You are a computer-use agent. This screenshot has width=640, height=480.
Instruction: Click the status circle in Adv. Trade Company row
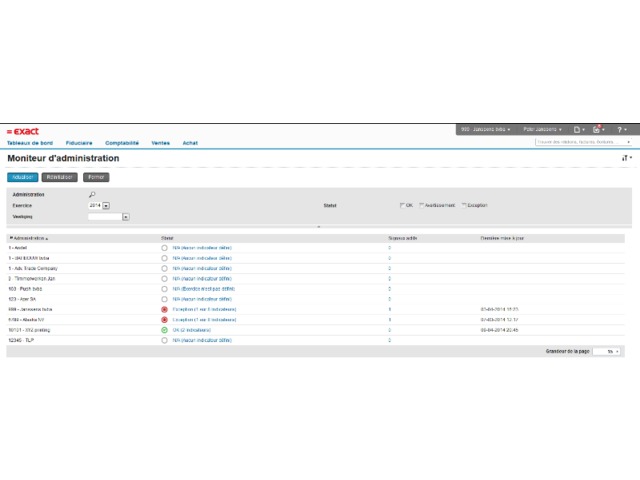164,269
